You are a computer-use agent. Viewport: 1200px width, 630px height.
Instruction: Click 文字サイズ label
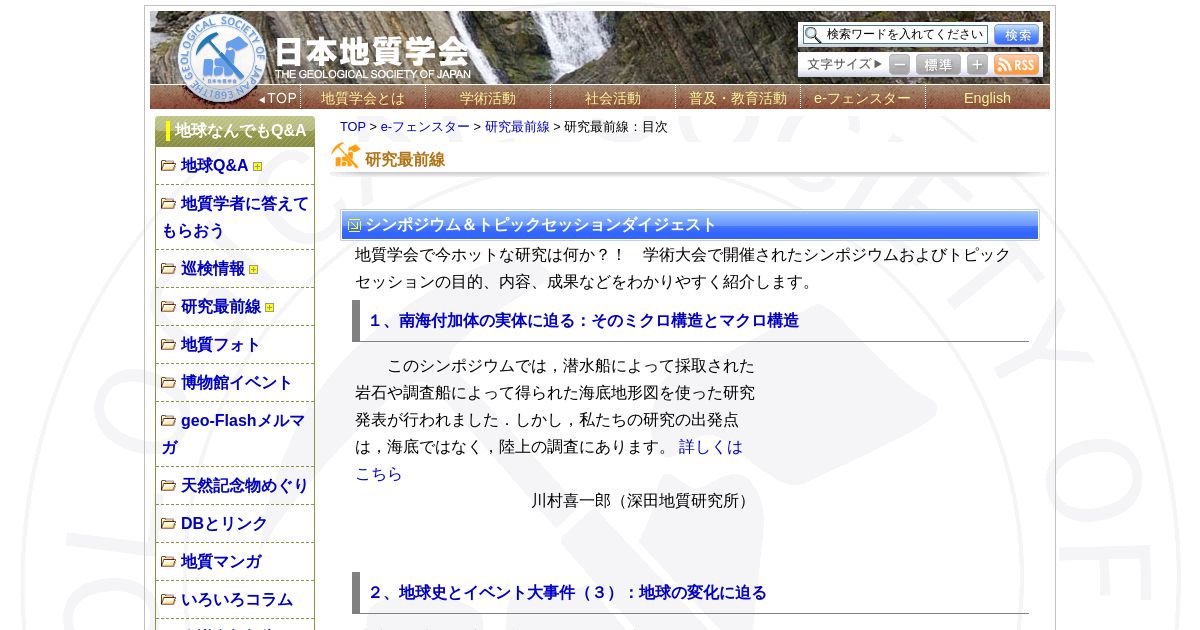(x=845, y=65)
